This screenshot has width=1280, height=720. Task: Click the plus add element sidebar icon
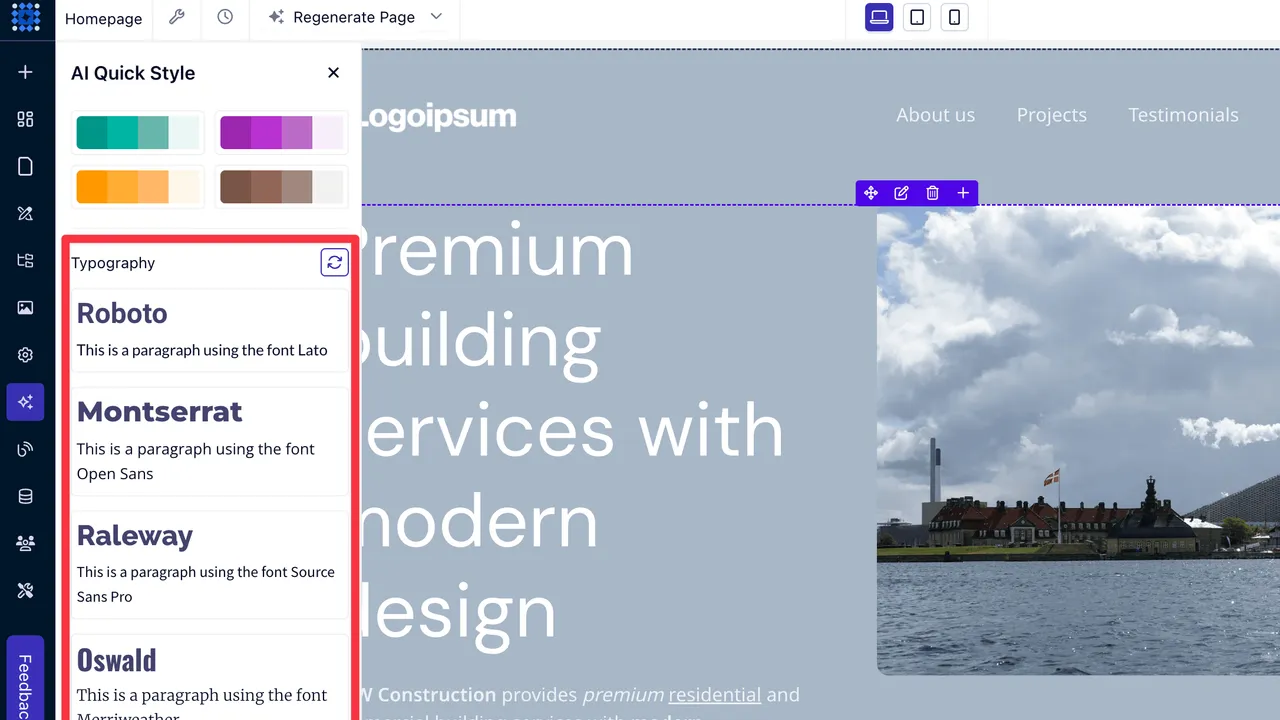point(26,72)
